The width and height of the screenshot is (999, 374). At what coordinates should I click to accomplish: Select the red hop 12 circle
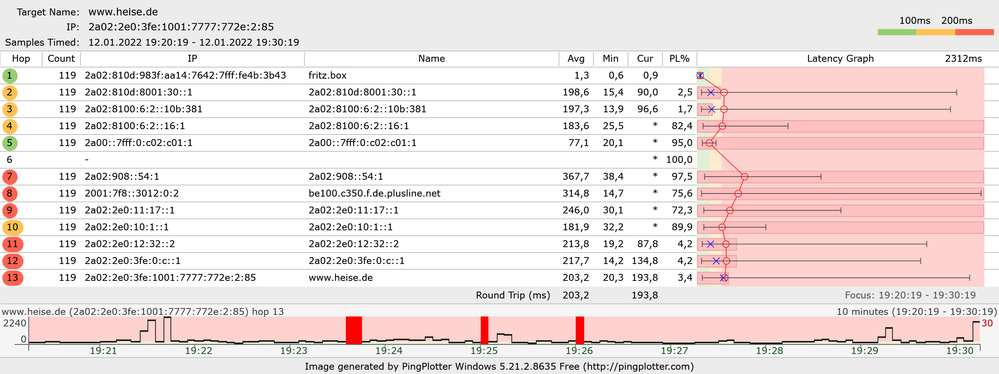(12, 261)
